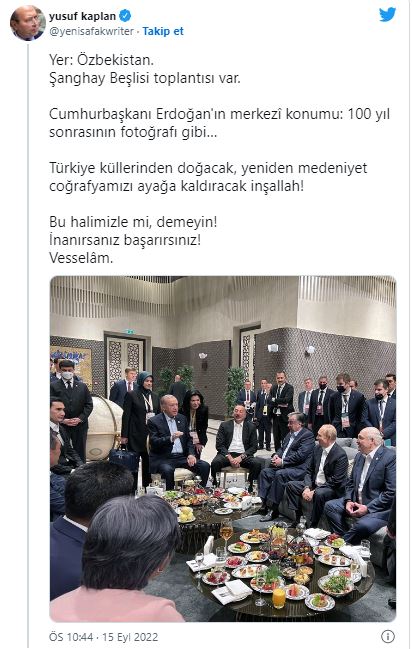Click the sonrasının fotoğrafı gibi... line
This screenshot has width=412, height=649.
(133, 132)
